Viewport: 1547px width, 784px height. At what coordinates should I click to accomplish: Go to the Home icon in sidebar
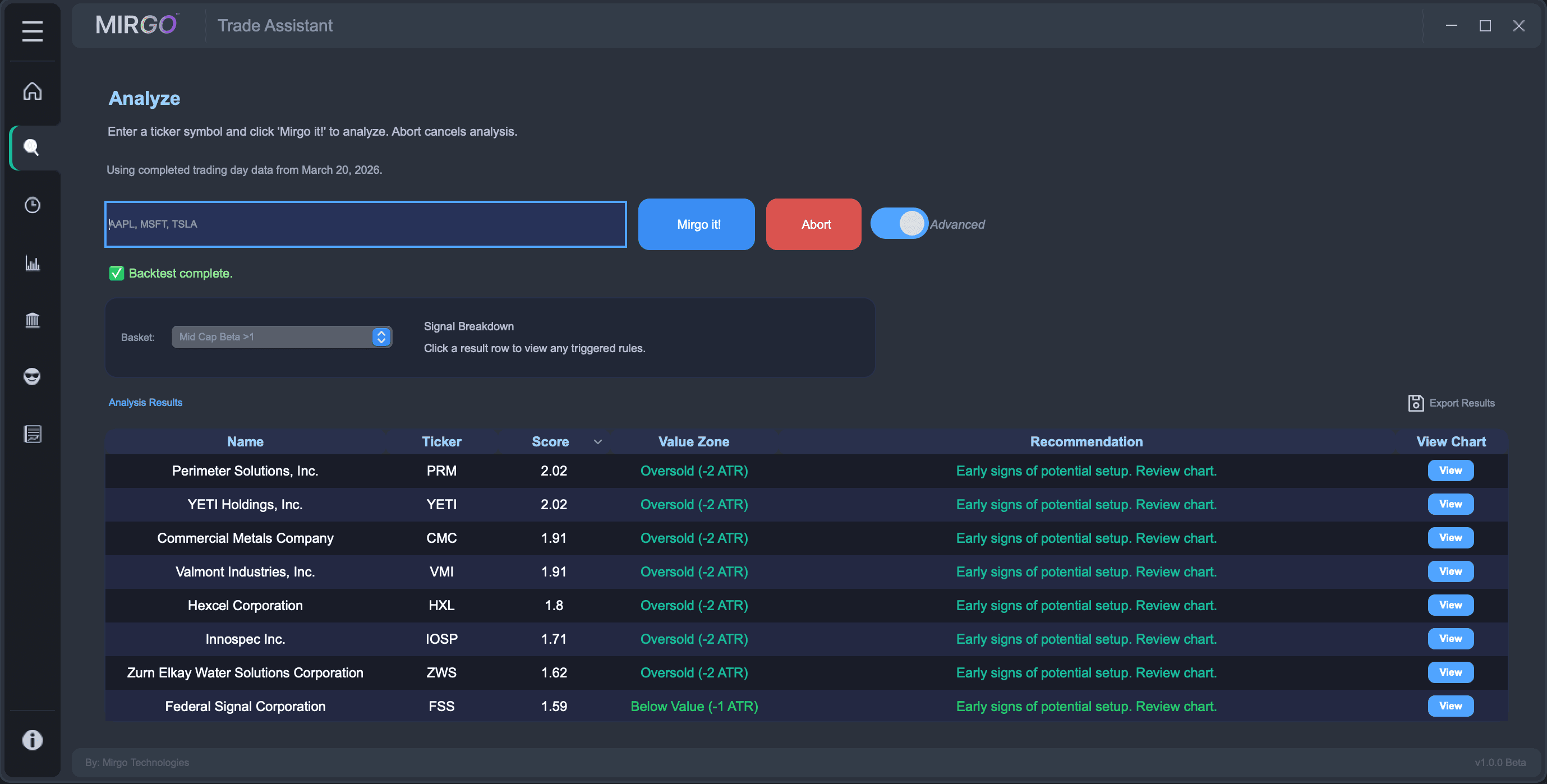33,91
